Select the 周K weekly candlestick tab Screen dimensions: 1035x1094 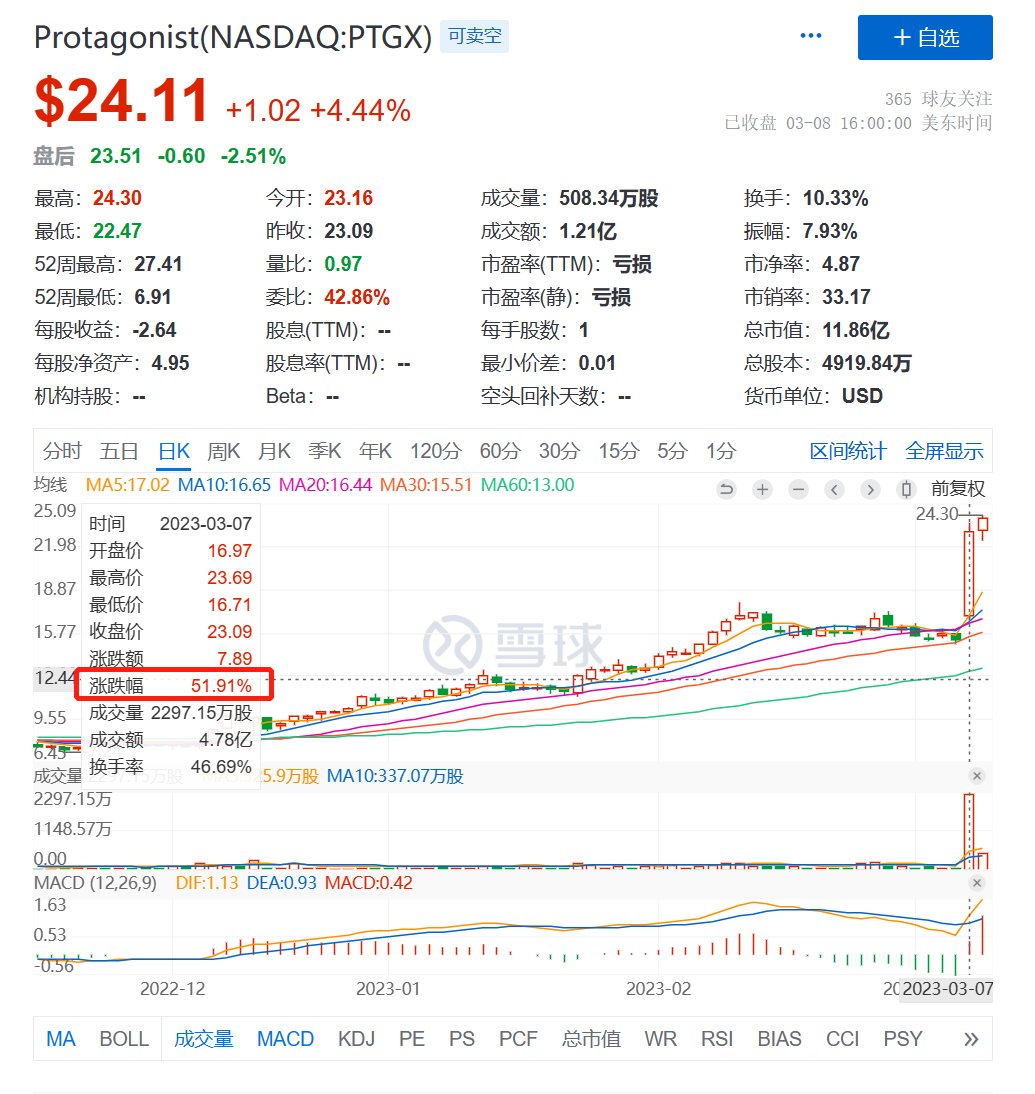coord(223,451)
